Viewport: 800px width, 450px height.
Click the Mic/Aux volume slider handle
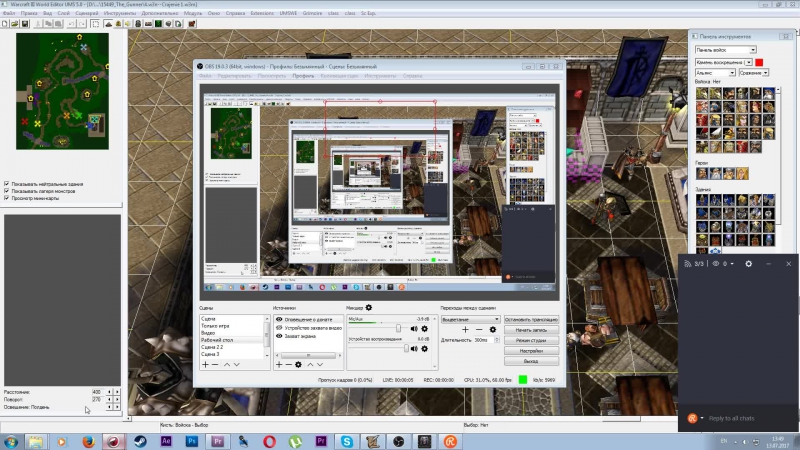pyautogui.click(x=398, y=329)
